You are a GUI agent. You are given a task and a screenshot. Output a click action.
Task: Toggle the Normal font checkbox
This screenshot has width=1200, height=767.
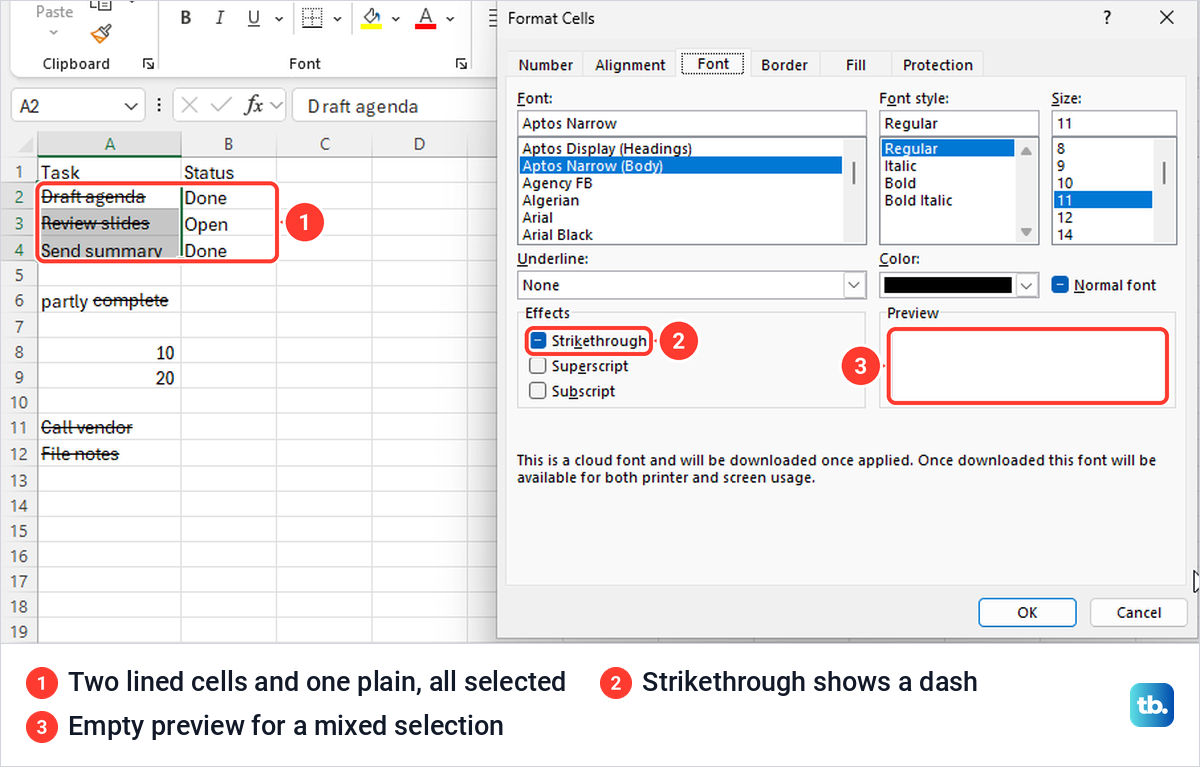[1061, 285]
